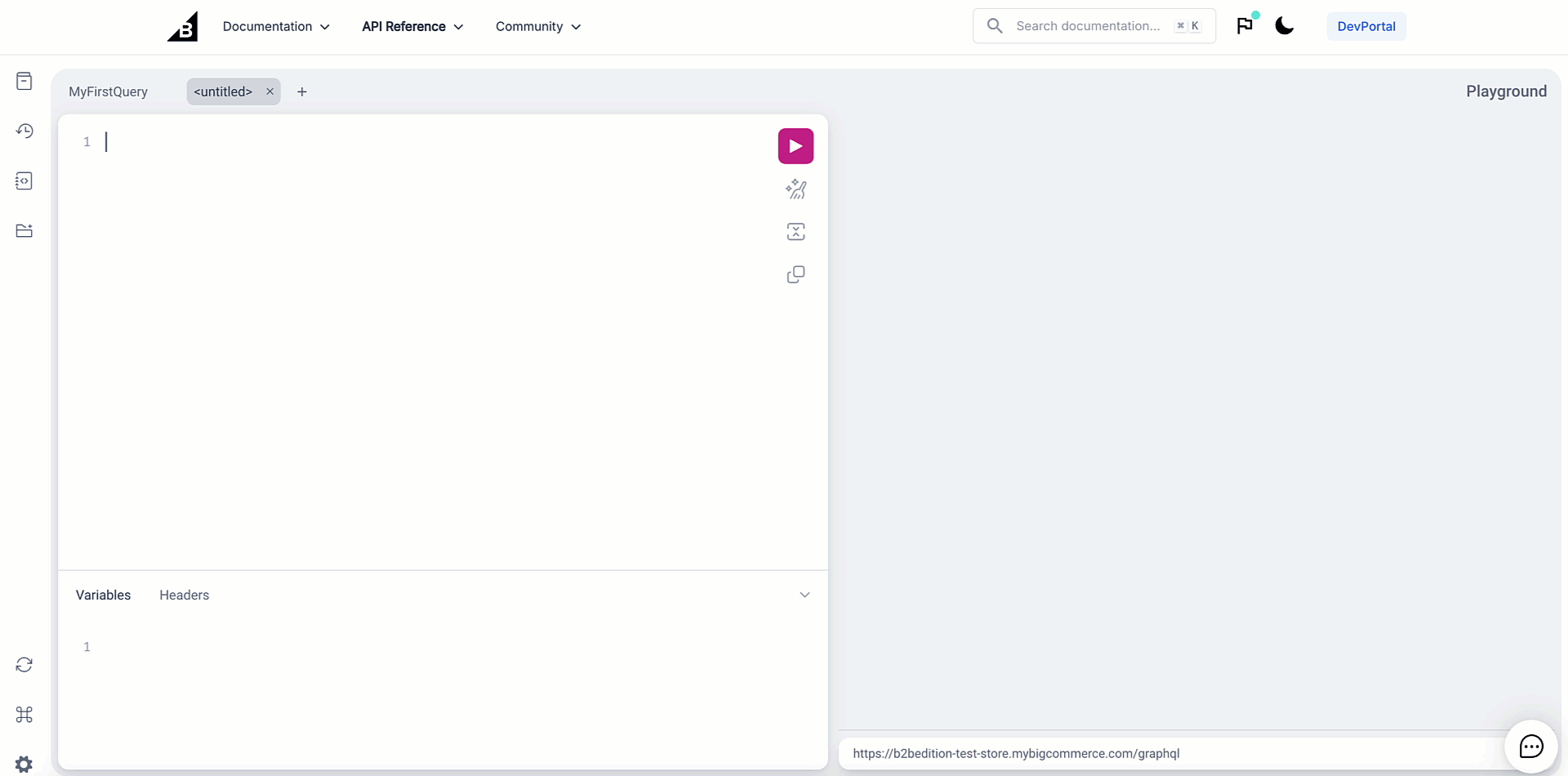Expand the Community menu
Screen dimensions: 1568x776
pos(537,26)
